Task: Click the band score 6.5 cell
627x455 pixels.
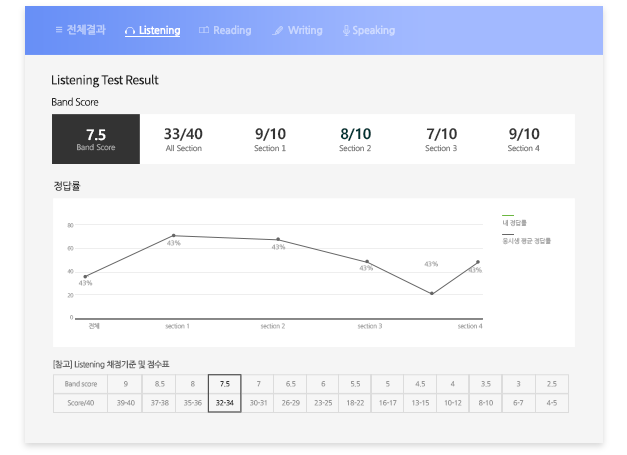Action: pos(291,384)
